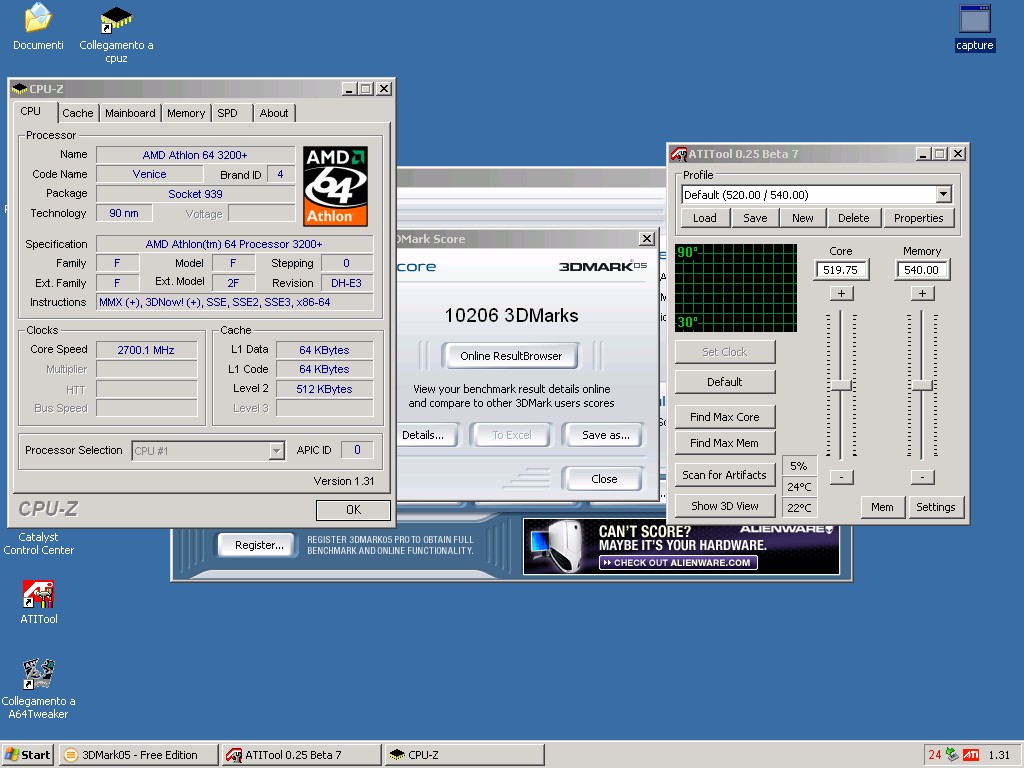Click the 1.31 clock text in system tray
The image size is (1024, 768).
click(999, 755)
